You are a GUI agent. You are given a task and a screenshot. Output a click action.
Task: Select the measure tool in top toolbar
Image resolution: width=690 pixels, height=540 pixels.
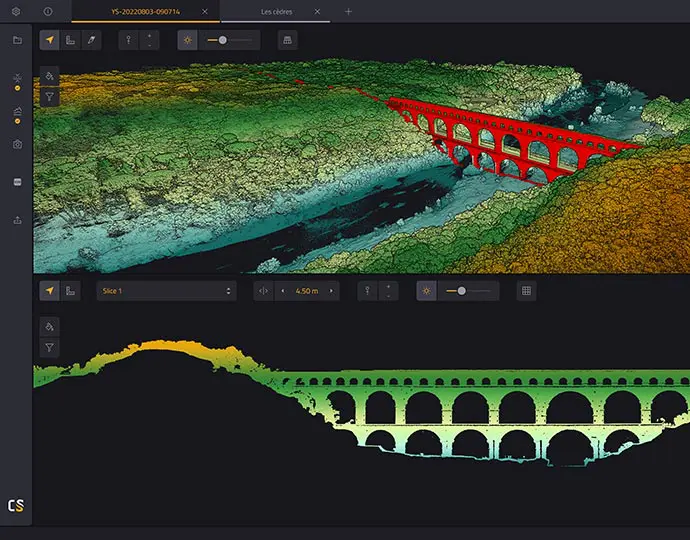pos(70,40)
